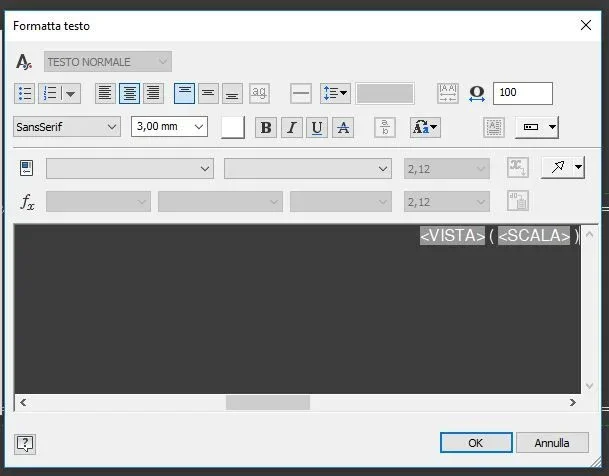Select bottom vertical justification

click(x=233, y=94)
